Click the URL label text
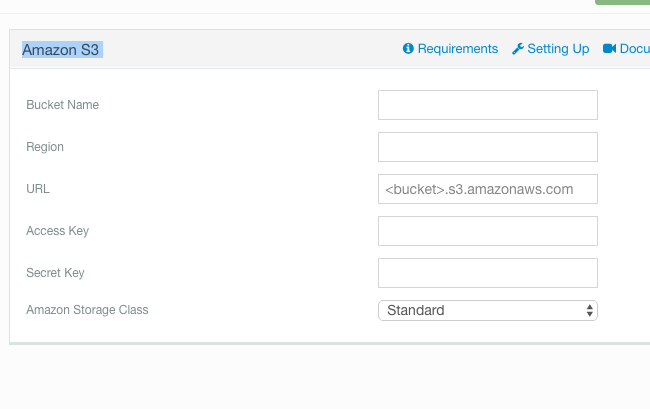650x409 pixels. (38, 189)
